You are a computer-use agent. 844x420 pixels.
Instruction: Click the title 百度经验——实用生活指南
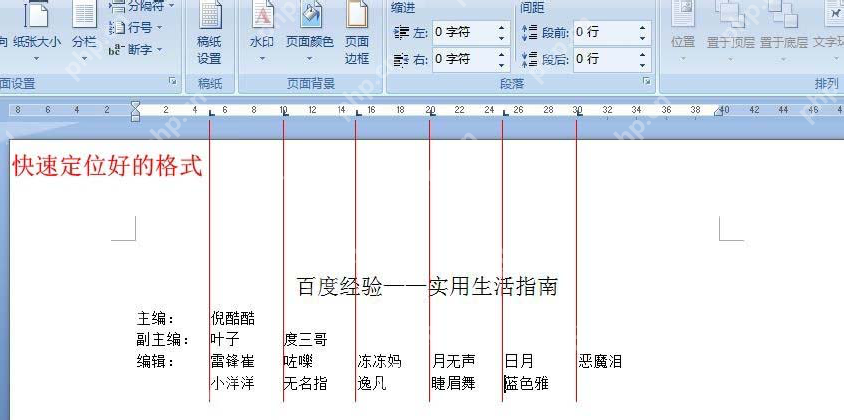click(x=427, y=286)
